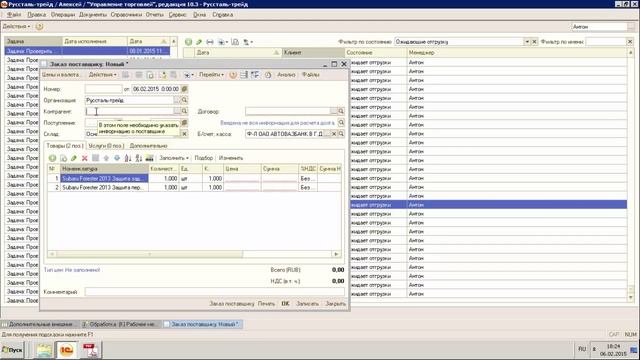Screen dimensions: 640x360
Task: Click the Записать button
Action: [x=307, y=304]
